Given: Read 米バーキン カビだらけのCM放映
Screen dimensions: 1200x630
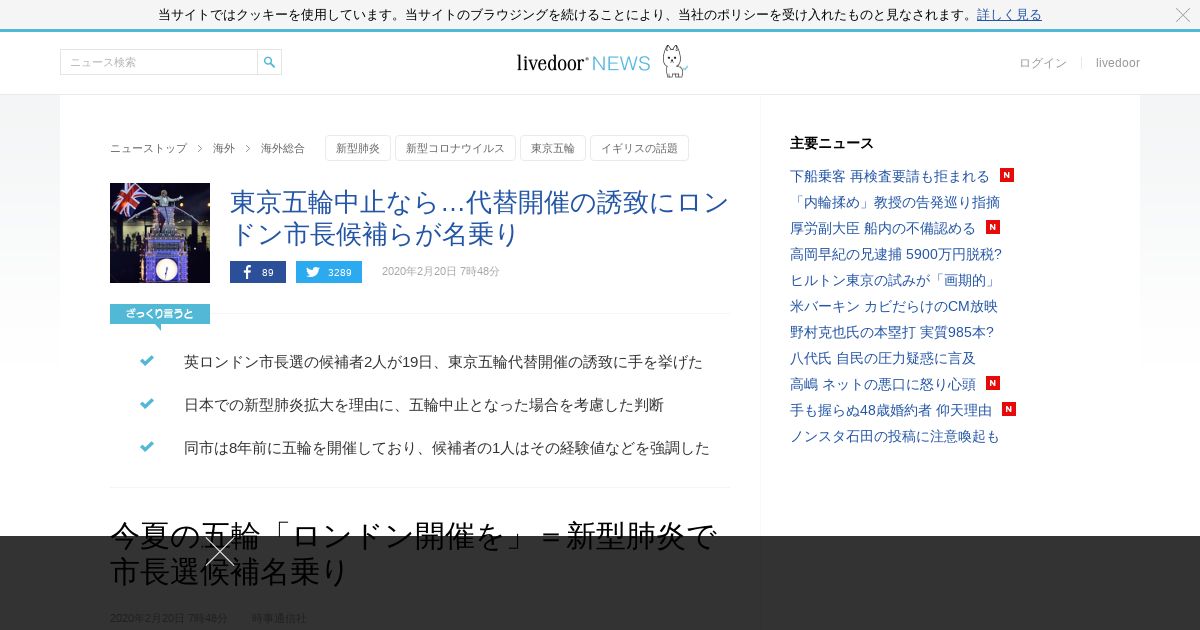Looking at the screenshot, I should coord(894,306).
